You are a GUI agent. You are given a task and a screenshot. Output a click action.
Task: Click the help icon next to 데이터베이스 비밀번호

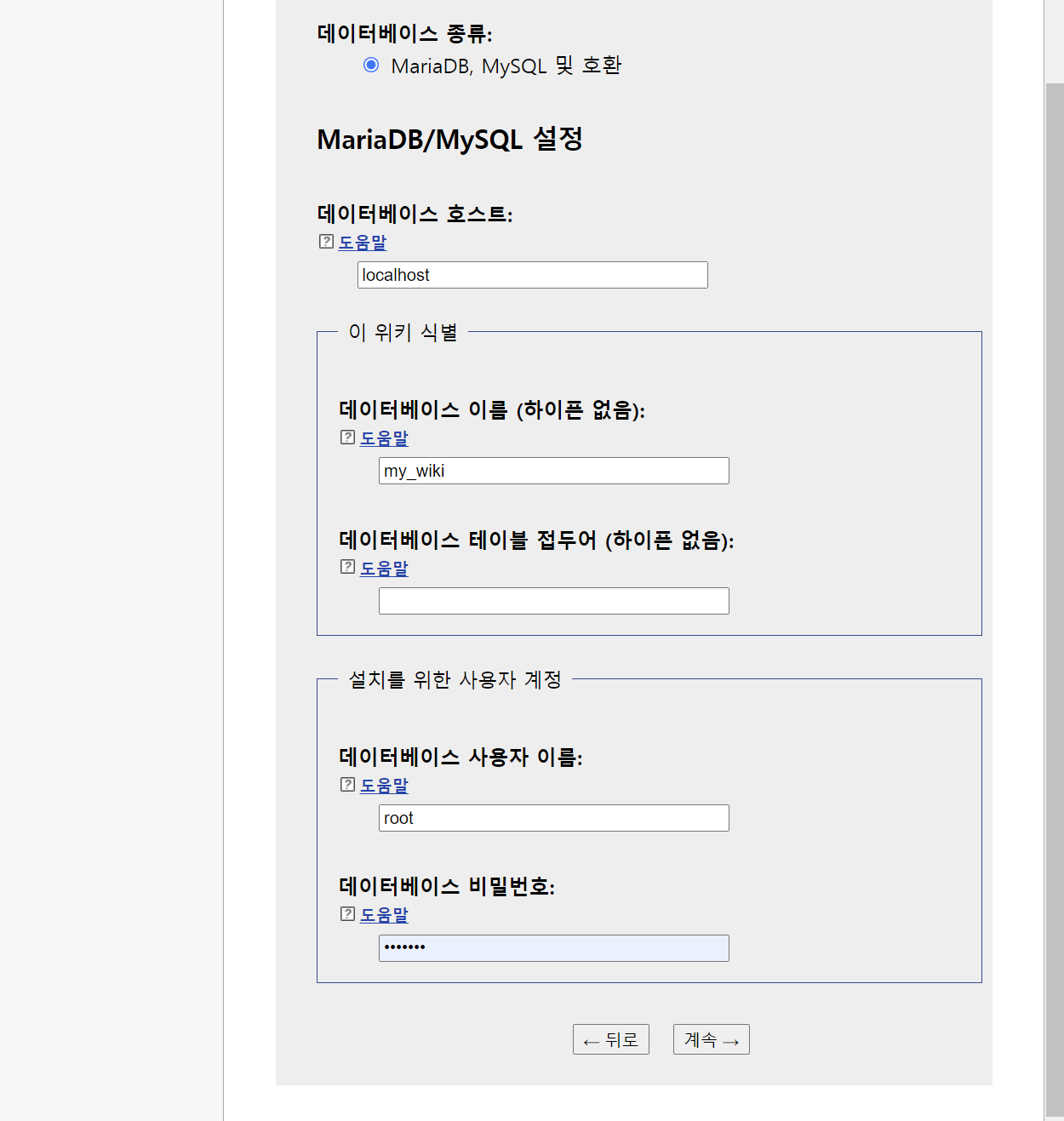click(346, 914)
